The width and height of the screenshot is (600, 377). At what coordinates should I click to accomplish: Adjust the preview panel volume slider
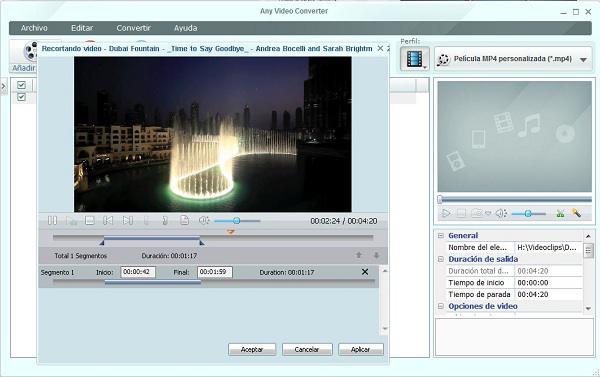point(528,214)
